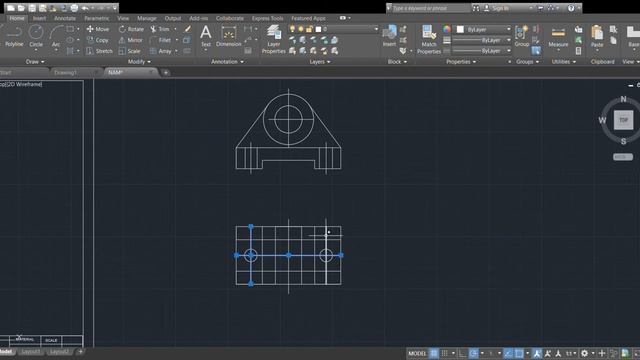
Task: Open the Help question mark icon
Action: (571, 8)
